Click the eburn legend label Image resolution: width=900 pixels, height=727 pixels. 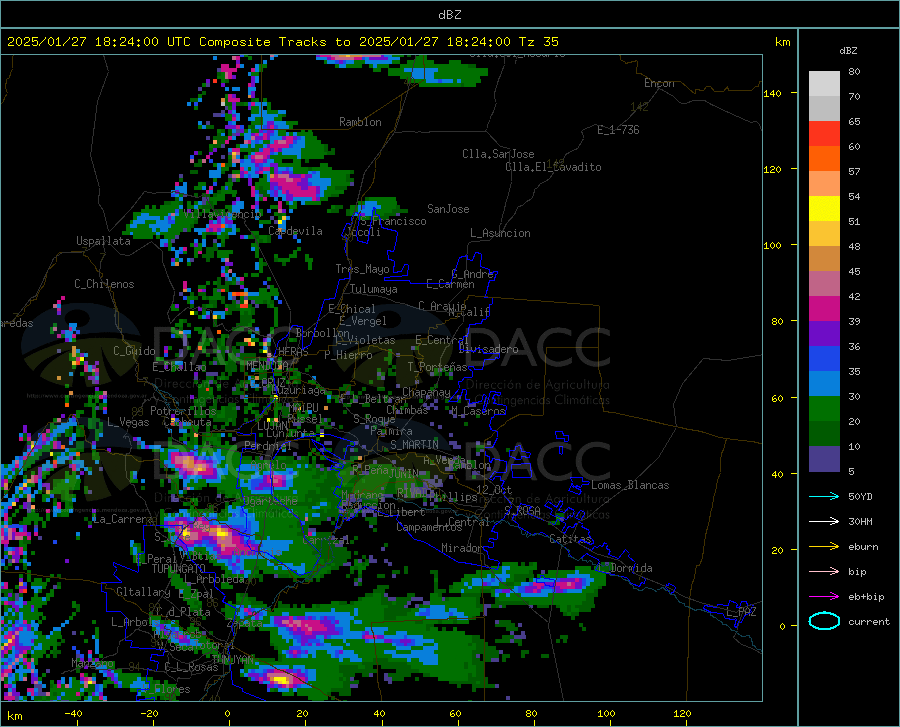(x=863, y=546)
